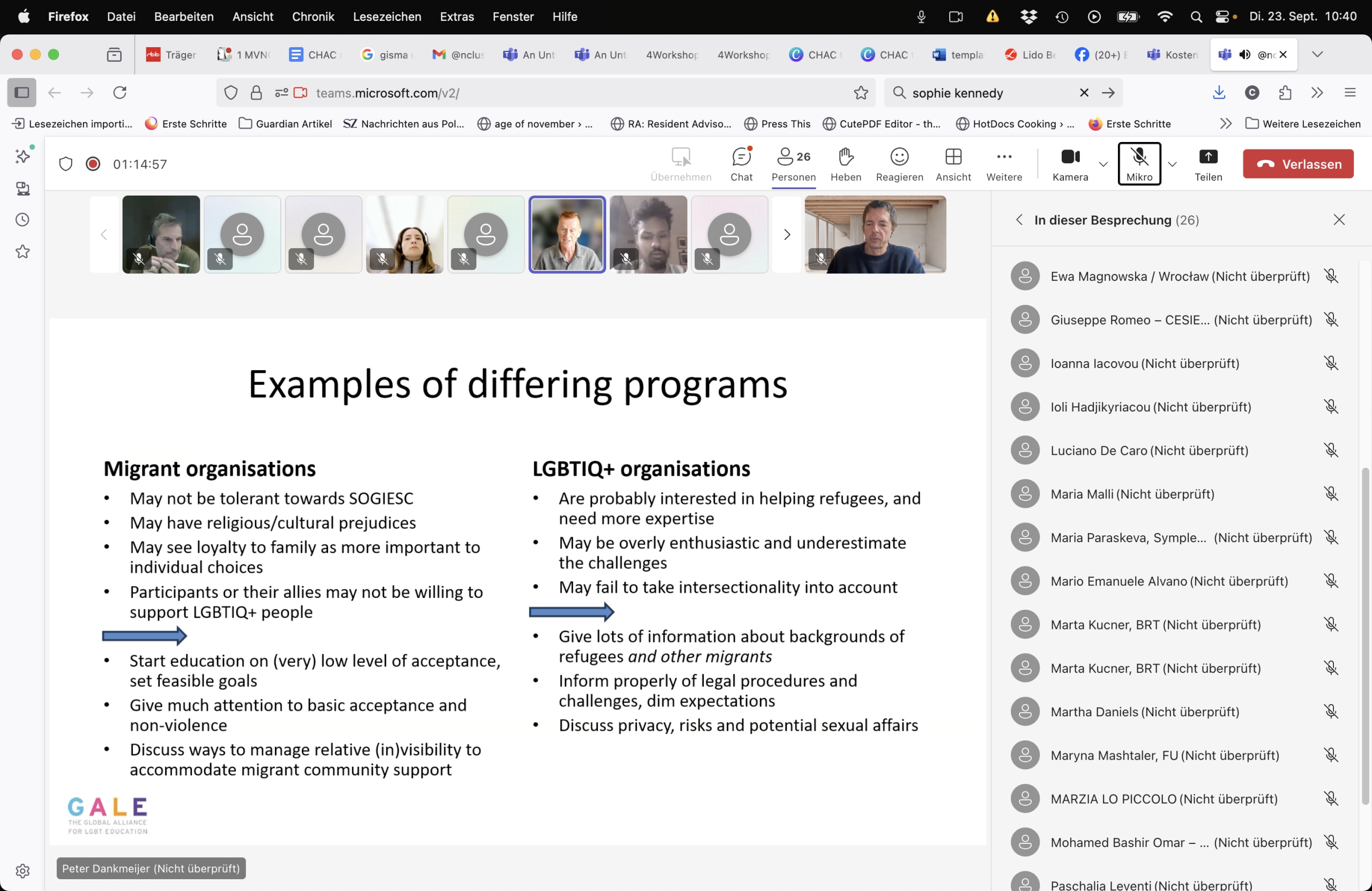Image resolution: width=1372 pixels, height=891 pixels.
Task: Switch to the Lido browser tab
Action: pyautogui.click(x=1030, y=55)
